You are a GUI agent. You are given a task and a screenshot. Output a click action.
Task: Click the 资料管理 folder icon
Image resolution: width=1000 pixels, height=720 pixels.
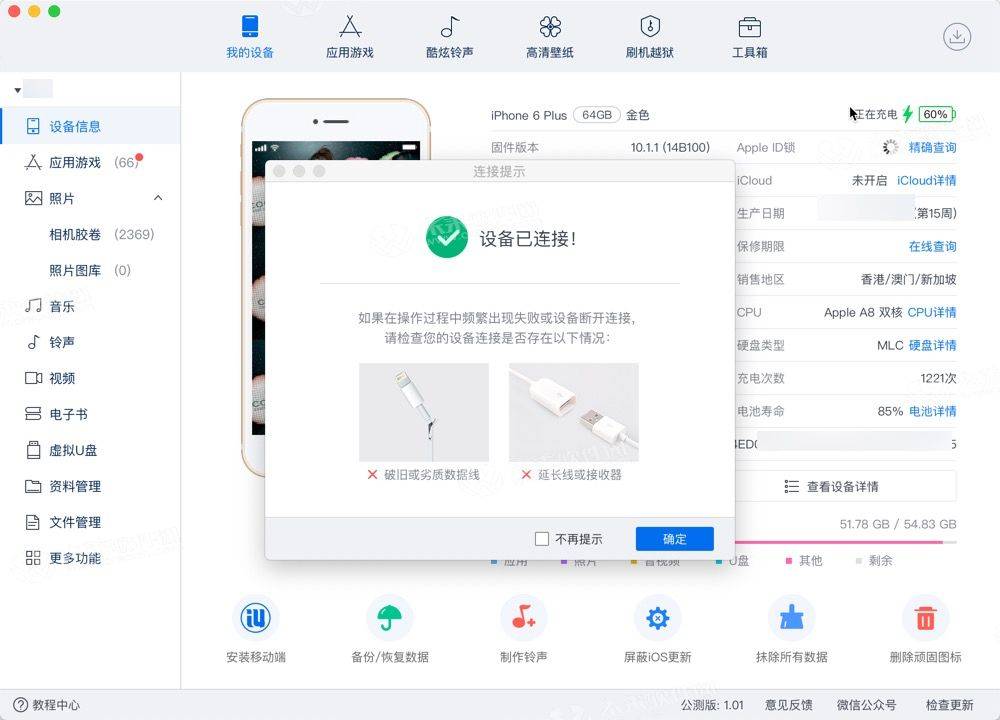(x=33, y=487)
